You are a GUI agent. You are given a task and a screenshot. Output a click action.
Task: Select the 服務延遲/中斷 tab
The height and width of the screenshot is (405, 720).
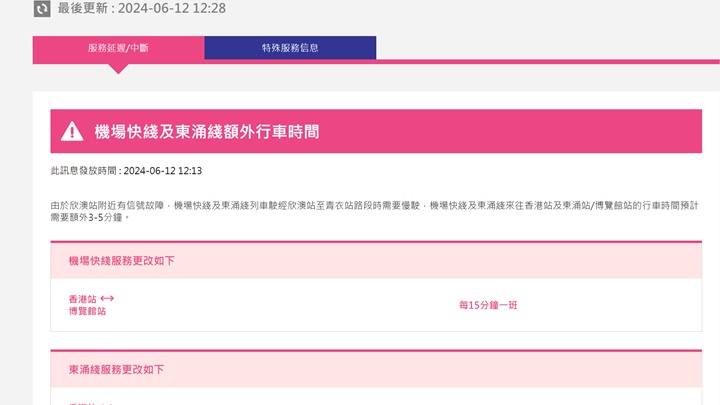point(118,48)
